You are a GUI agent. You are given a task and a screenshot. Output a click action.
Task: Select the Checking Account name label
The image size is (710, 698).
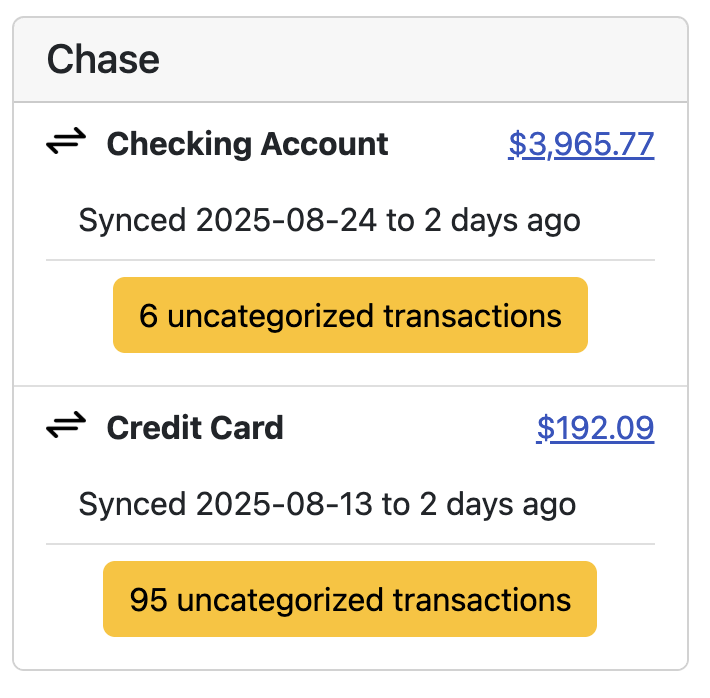pyautogui.click(x=247, y=144)
